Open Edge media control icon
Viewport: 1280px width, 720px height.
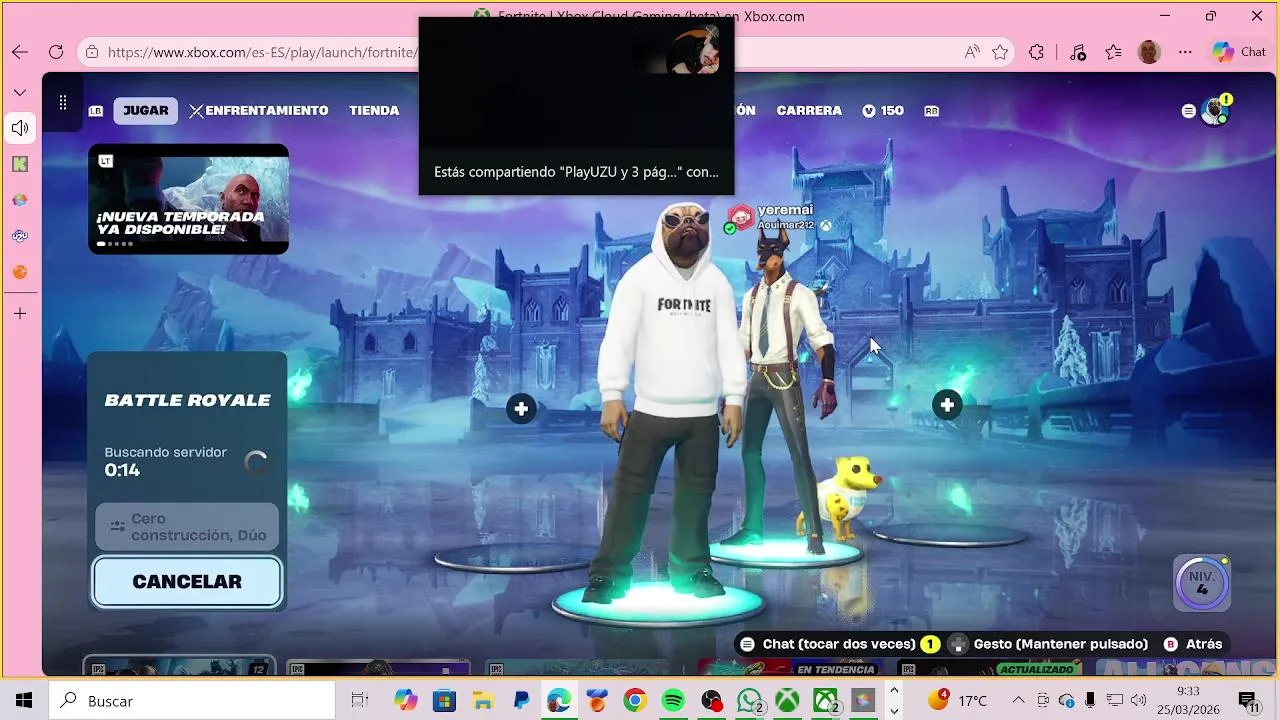coord(1077,52)
